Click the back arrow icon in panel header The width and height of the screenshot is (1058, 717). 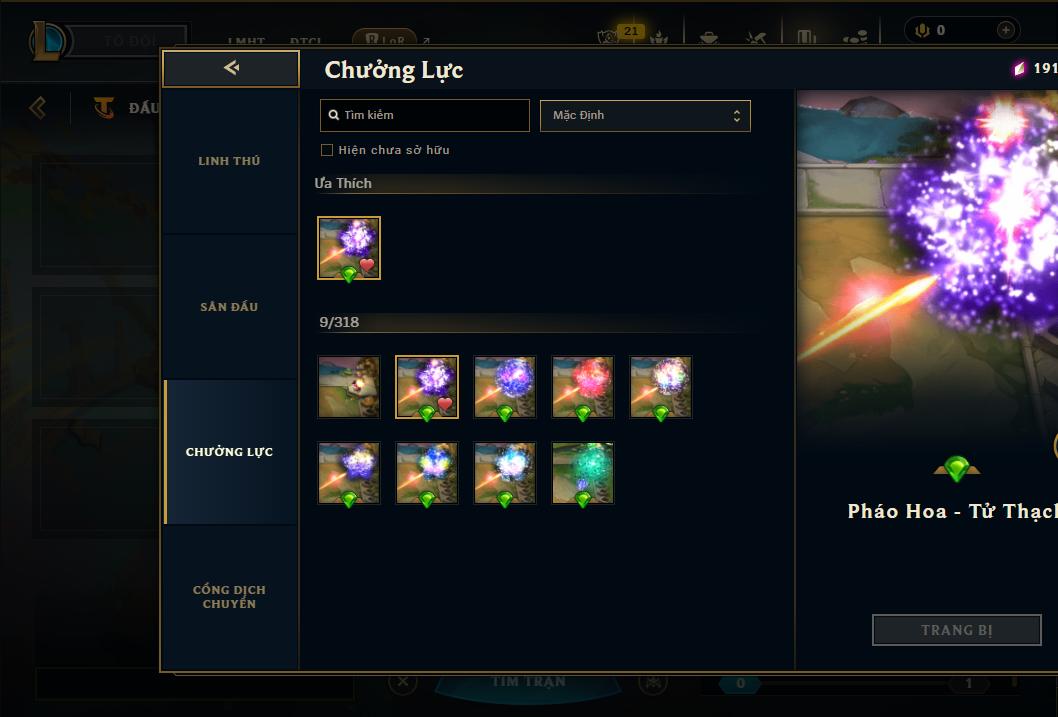pyautogui.click(x=231, y=67)
